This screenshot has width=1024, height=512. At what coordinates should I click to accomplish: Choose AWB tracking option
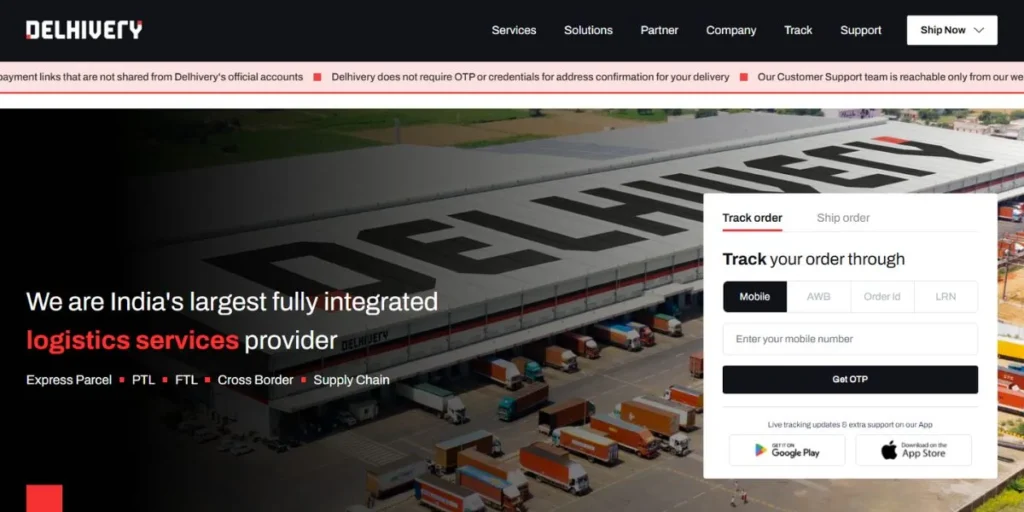coord(818,296)
